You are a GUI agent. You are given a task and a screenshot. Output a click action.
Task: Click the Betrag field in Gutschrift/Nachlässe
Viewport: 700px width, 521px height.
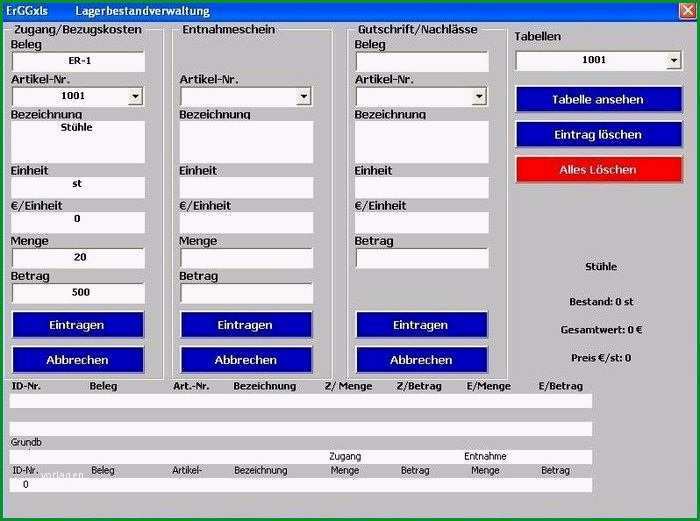tap(422, 258)
